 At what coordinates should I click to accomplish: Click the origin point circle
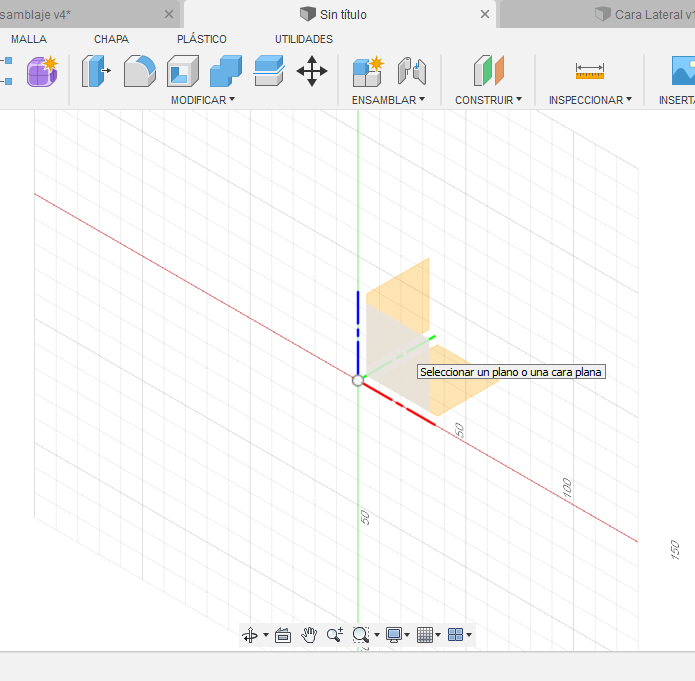357,380
